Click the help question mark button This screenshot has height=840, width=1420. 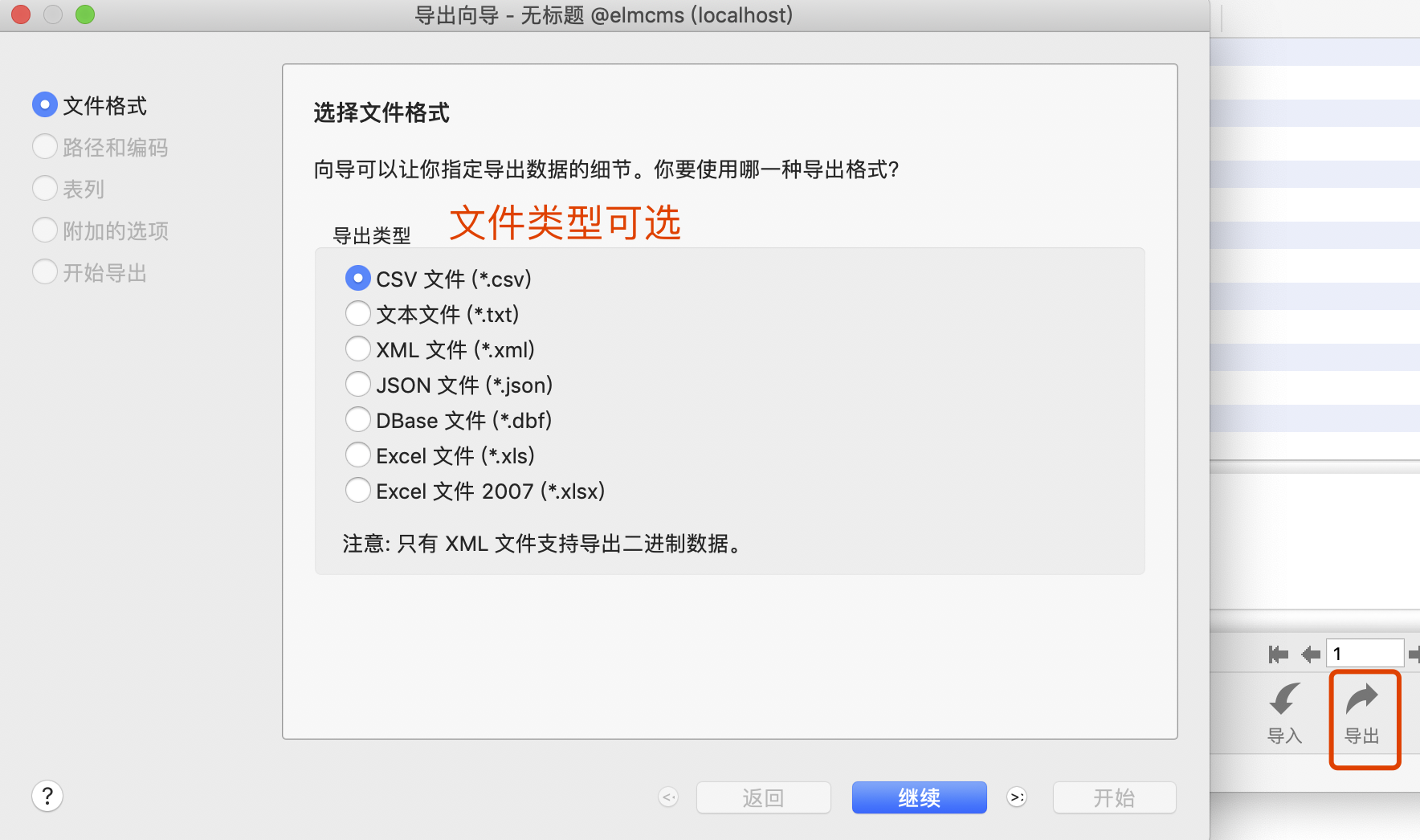tap(47, 796)
